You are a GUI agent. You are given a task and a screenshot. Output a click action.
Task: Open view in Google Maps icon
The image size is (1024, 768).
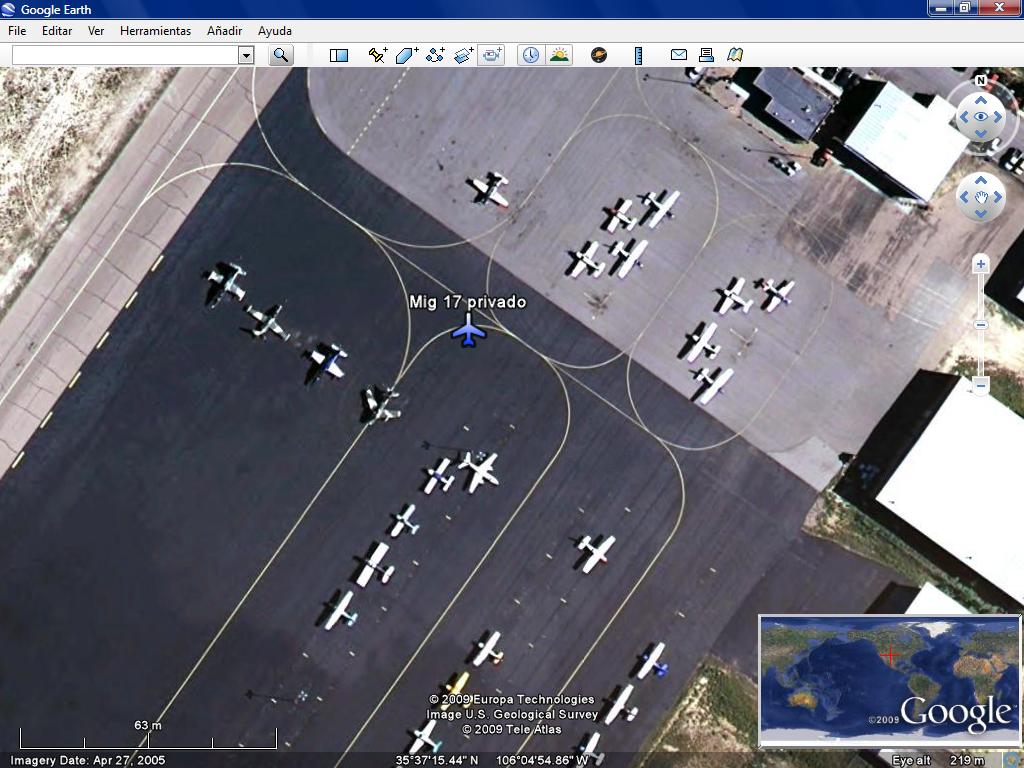pyautogui.click(x=735, y=55)
